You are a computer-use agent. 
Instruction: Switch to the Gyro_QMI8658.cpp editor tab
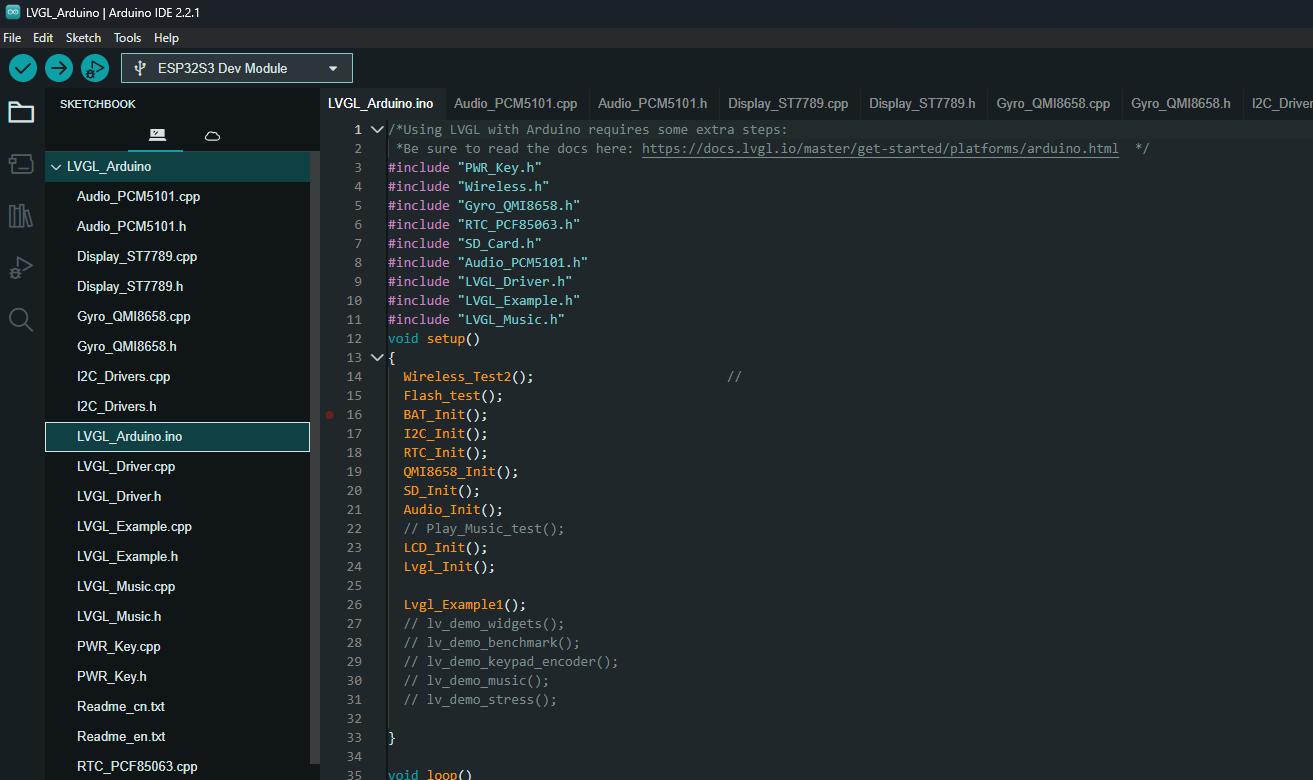pos(1053,103)
